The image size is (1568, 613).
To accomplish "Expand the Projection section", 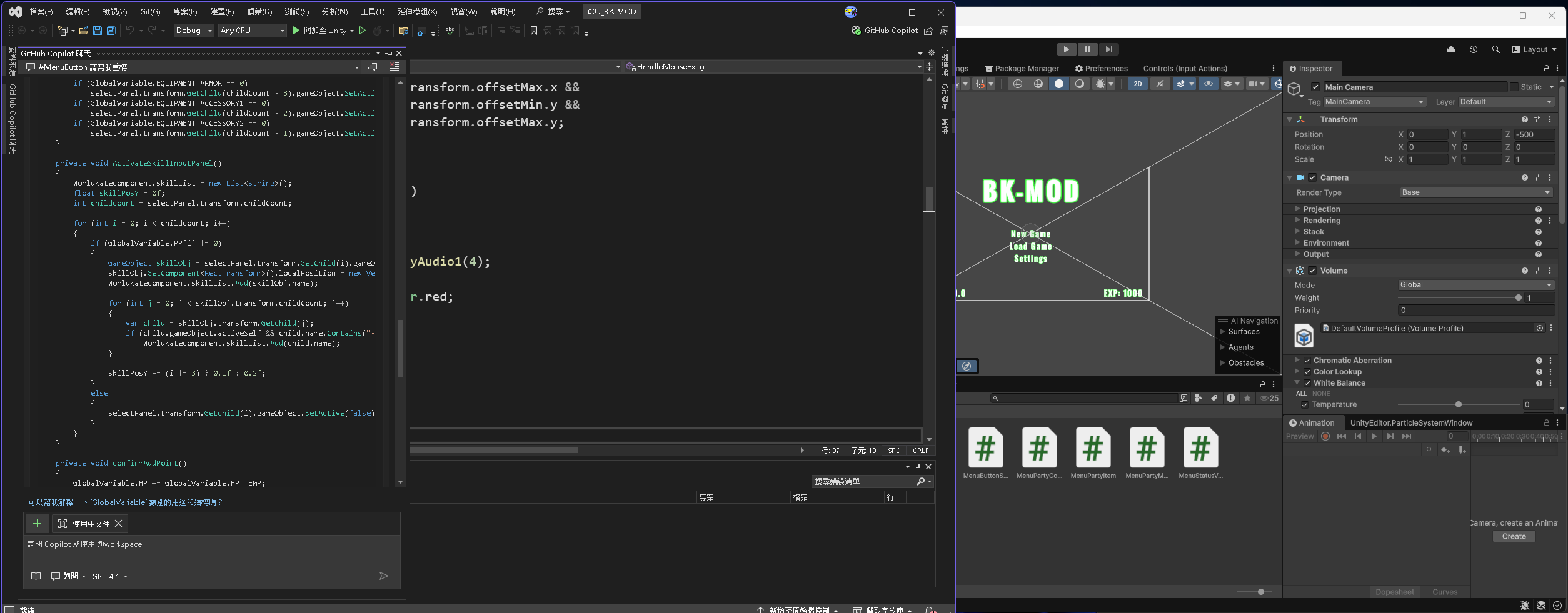I will pos(1298,209).
